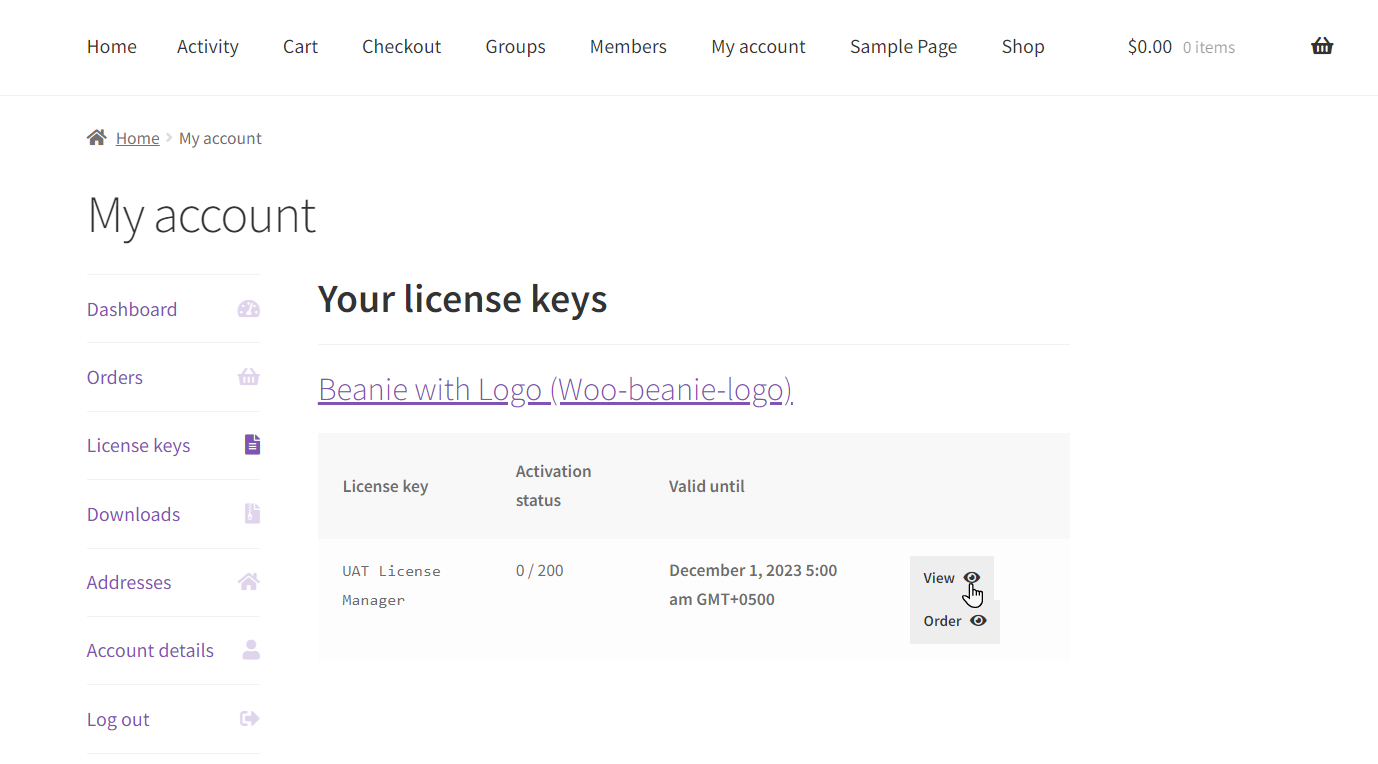Image resolution: width=1378 pixels, height=764 pixels.
Task: Click the Dashboard gauge icon
Action: [x=248, y=309]
